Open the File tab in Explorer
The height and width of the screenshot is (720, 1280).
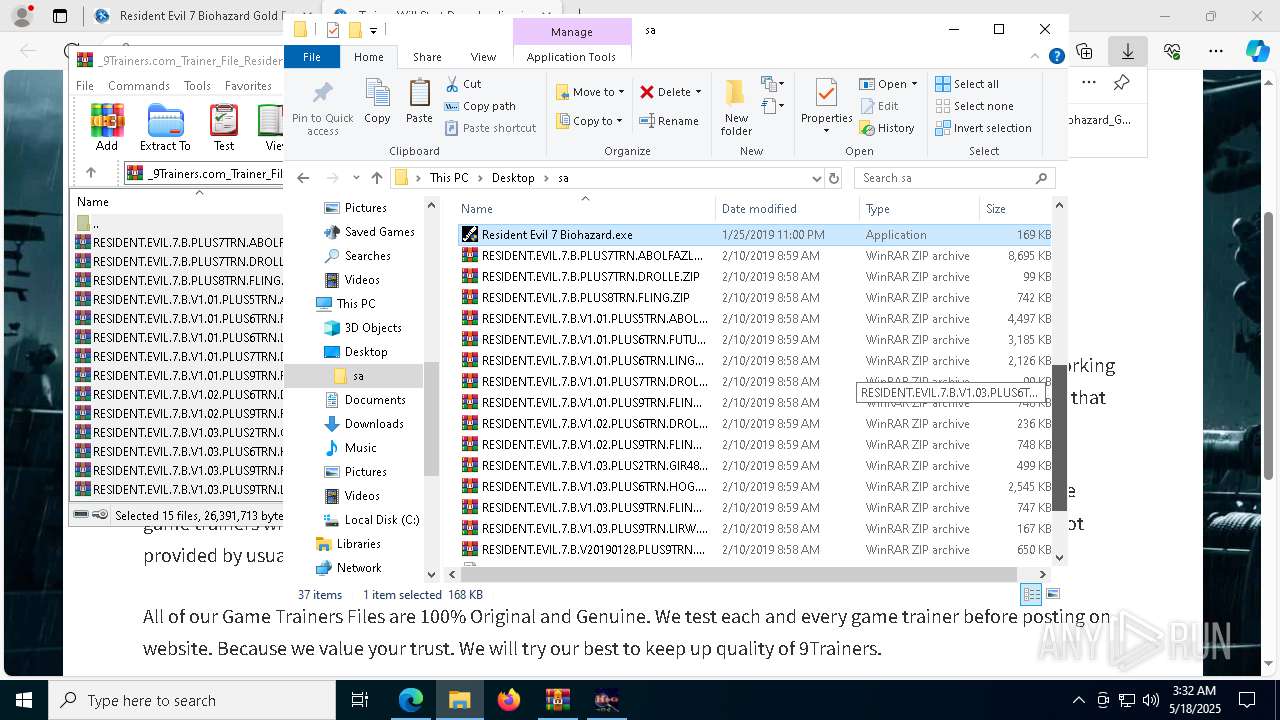point(312,57)
